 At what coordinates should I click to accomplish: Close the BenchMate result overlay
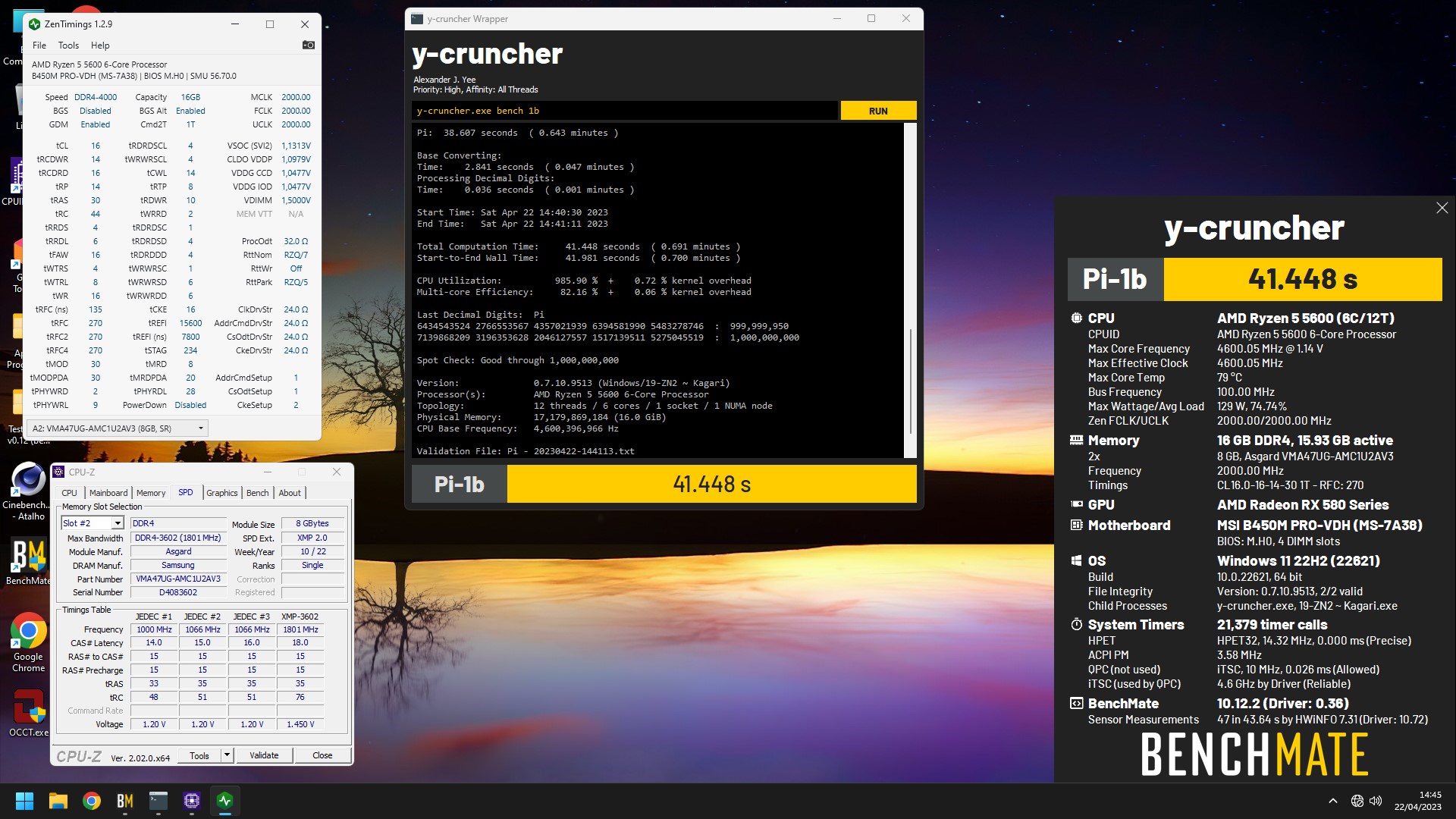[1442, 208]
